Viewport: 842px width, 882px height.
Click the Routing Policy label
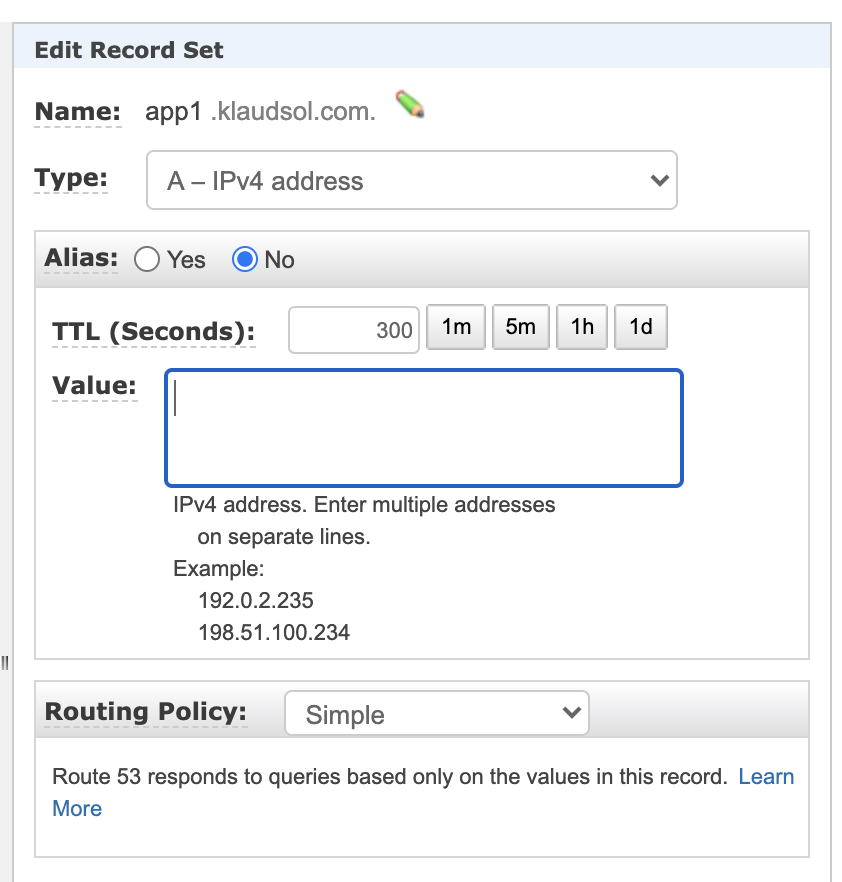(146, 712)
